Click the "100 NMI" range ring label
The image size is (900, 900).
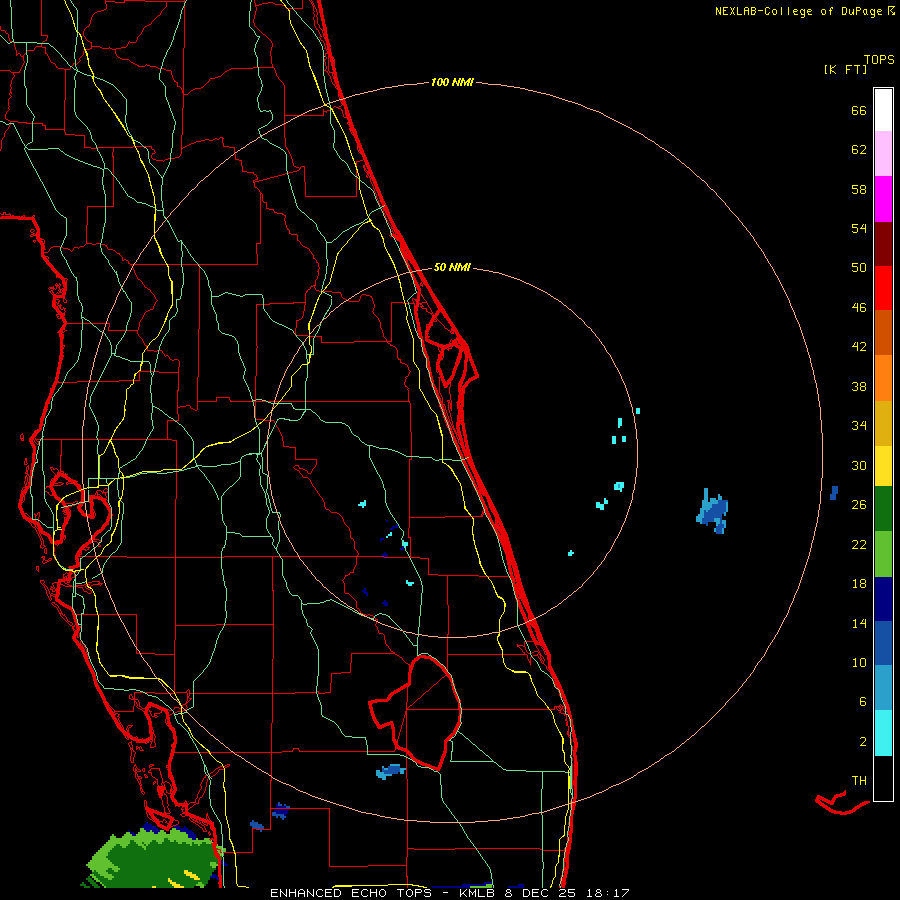click(x=452, y=82)
